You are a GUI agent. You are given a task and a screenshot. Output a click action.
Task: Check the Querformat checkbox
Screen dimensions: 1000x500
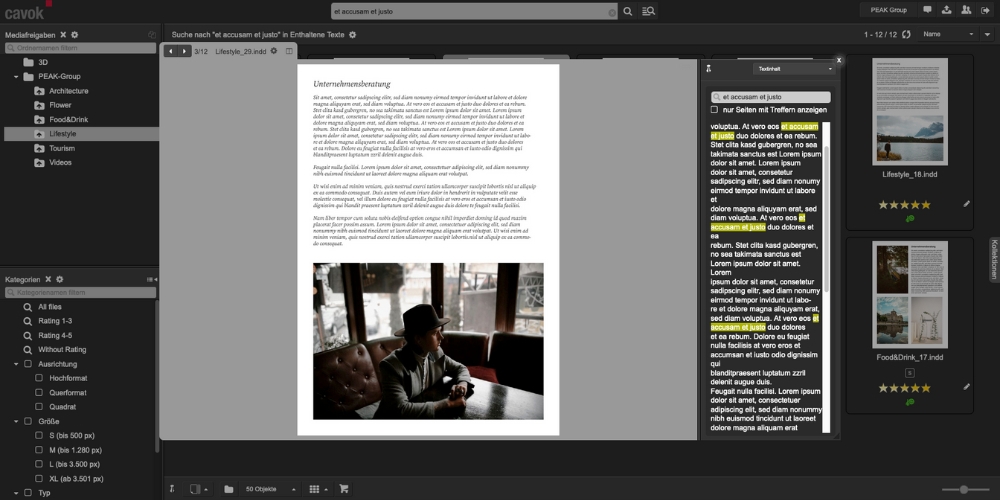click(x=39, y=393)
